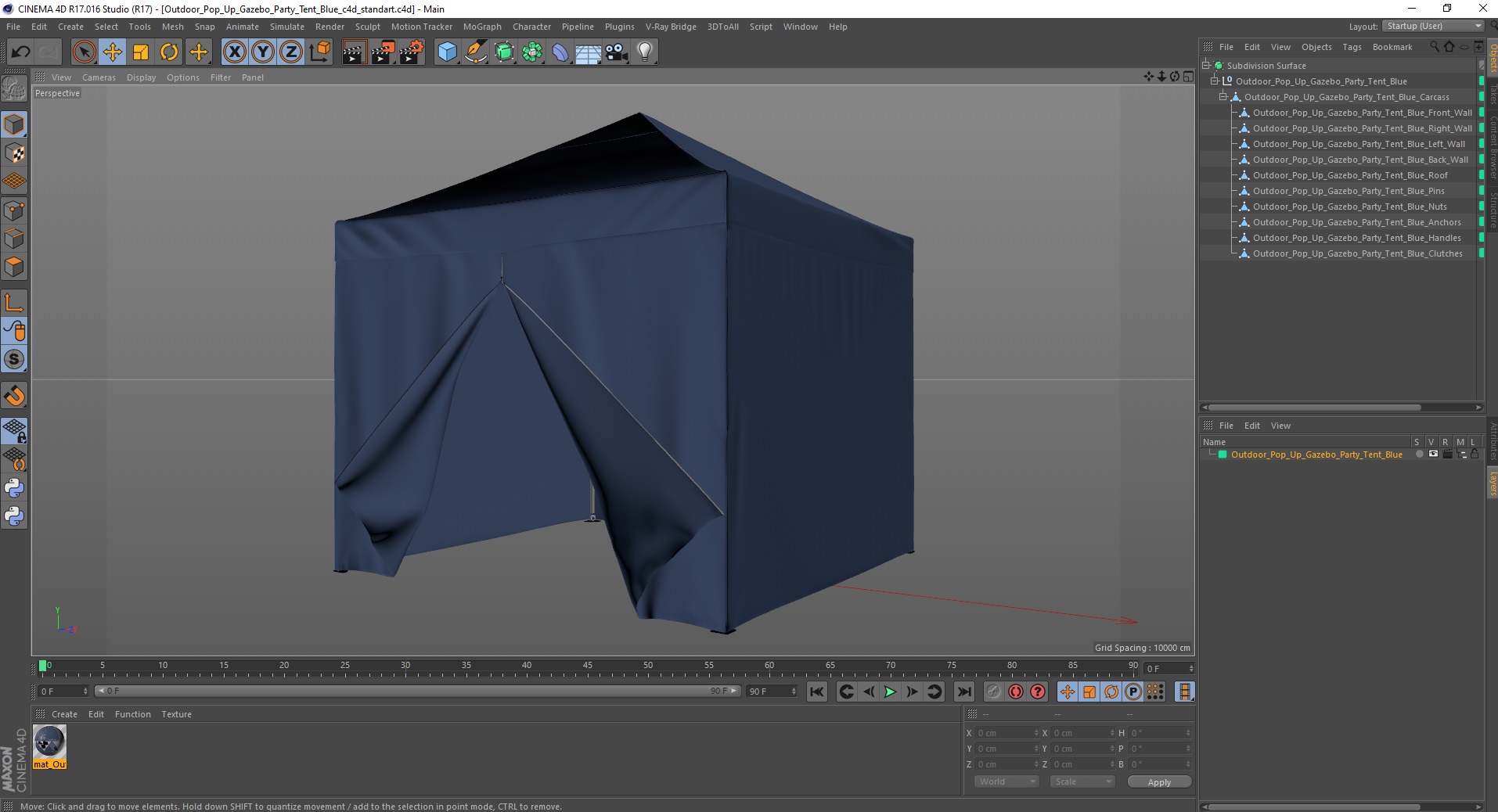The height and width of the screenshot is (812, 1498).
Task: Go to start of animation
Action: coord(817,692)
